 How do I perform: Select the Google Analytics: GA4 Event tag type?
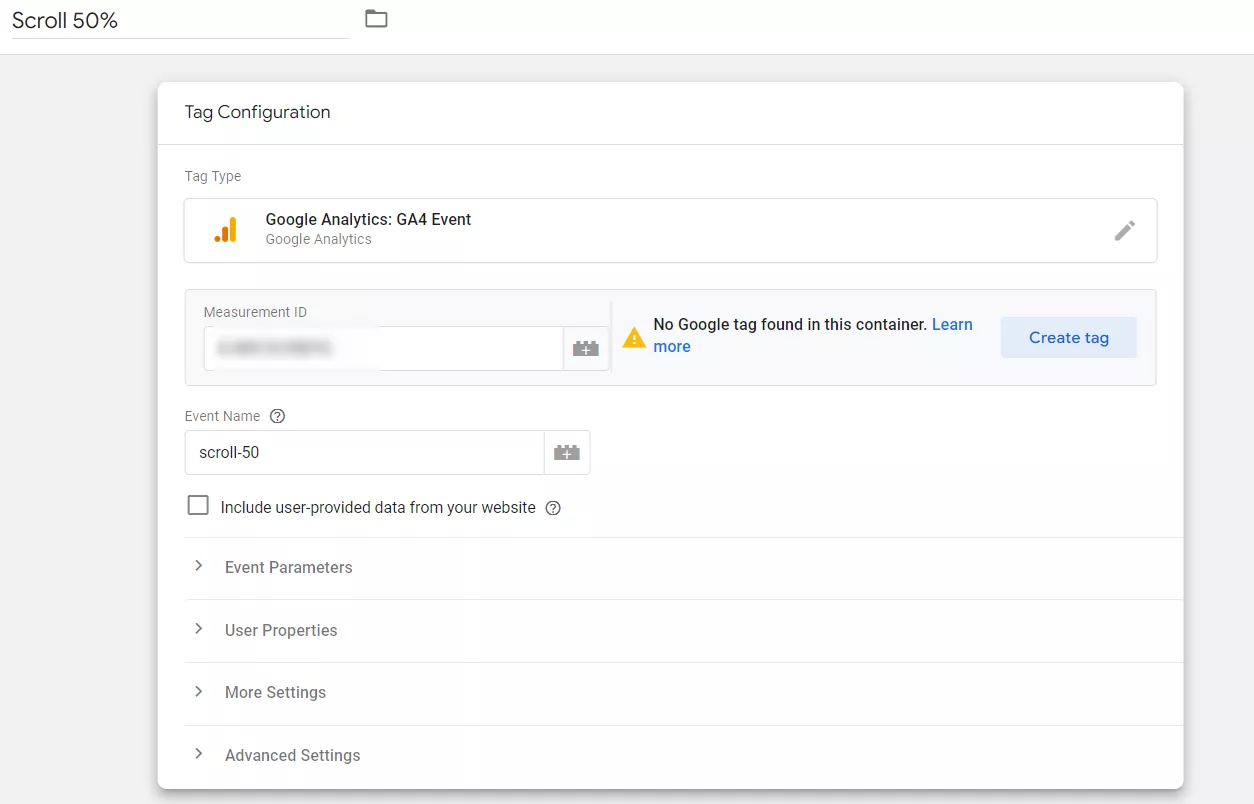[x=670, y=230]
